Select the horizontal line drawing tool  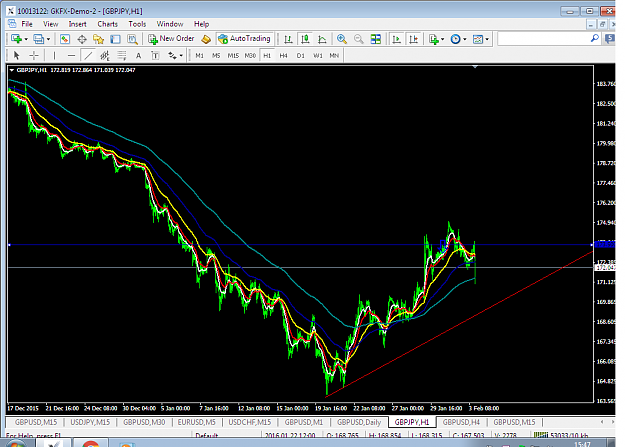pyautogui.click(x=71, y=55)
